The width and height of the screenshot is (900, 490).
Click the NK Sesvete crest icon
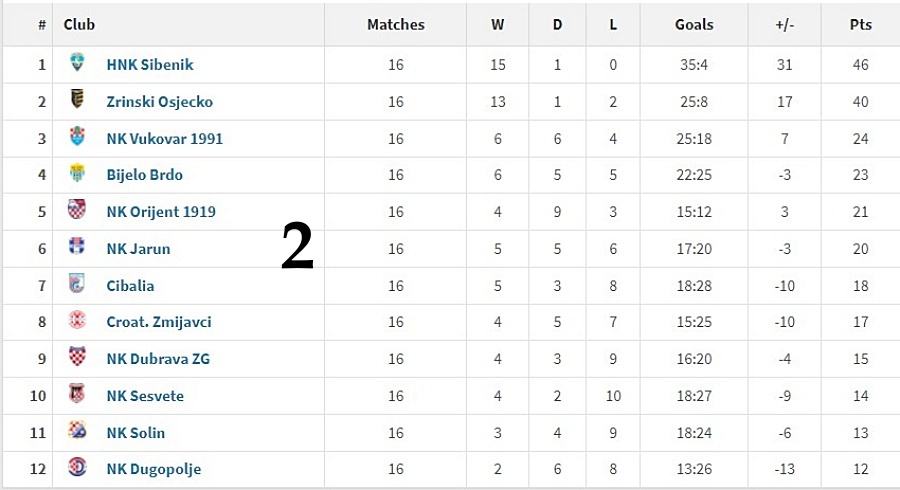77,393
